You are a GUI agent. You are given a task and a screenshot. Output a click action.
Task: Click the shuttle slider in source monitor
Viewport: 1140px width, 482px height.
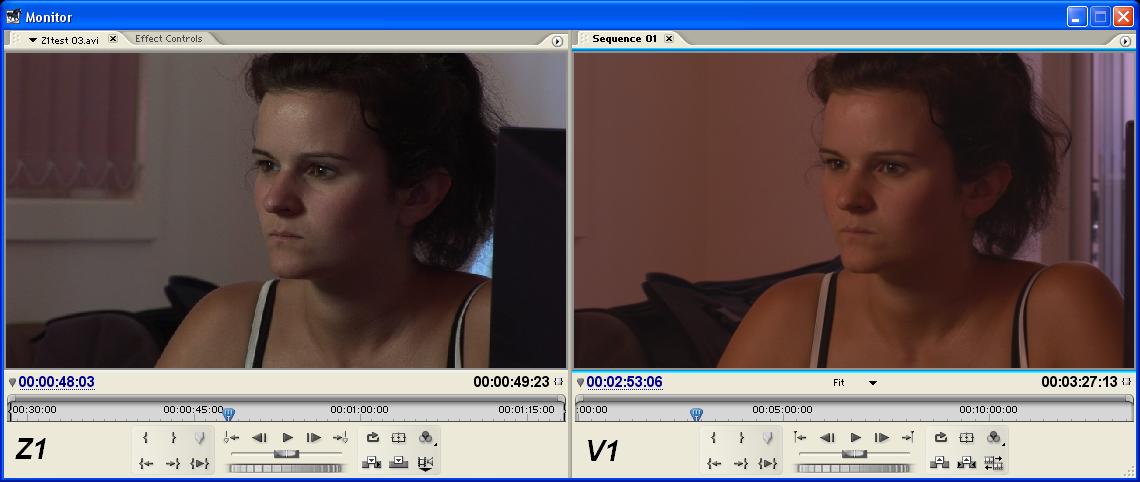(x=286, y=454)
